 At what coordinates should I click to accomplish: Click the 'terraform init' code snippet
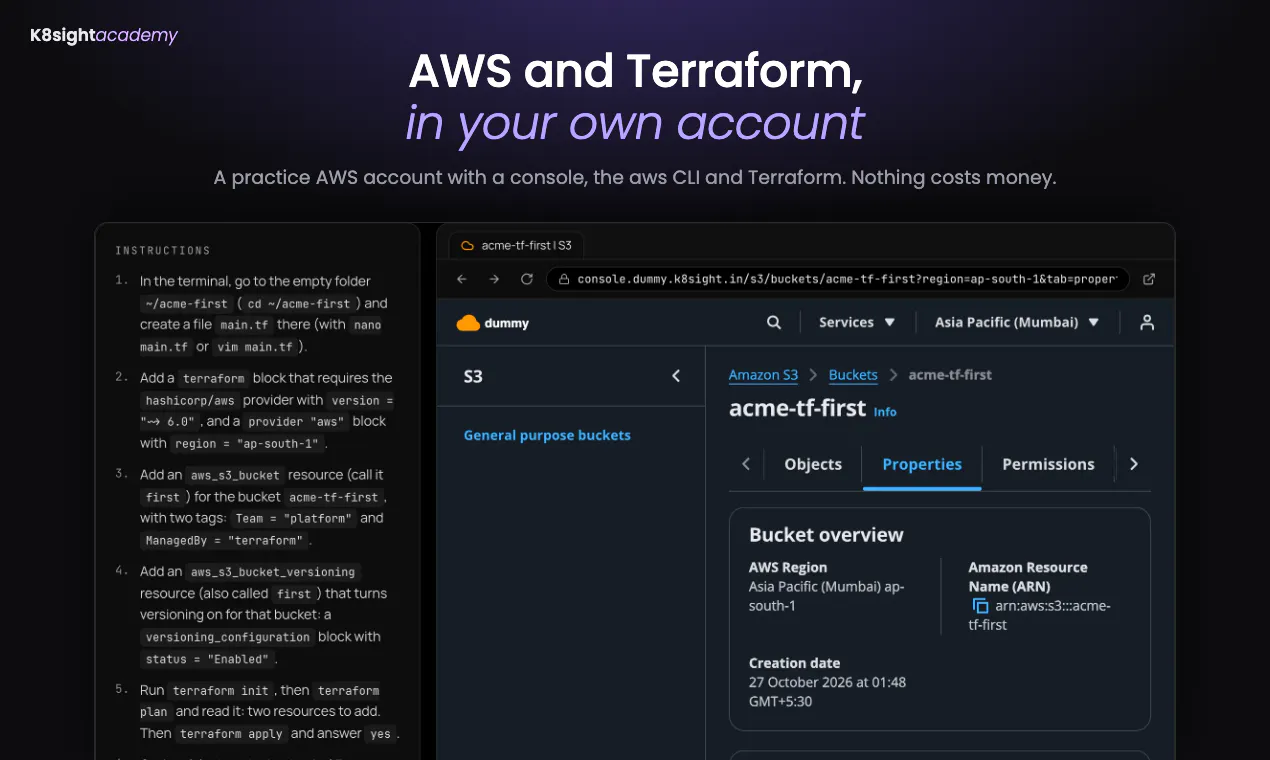(x=220, y=691)
